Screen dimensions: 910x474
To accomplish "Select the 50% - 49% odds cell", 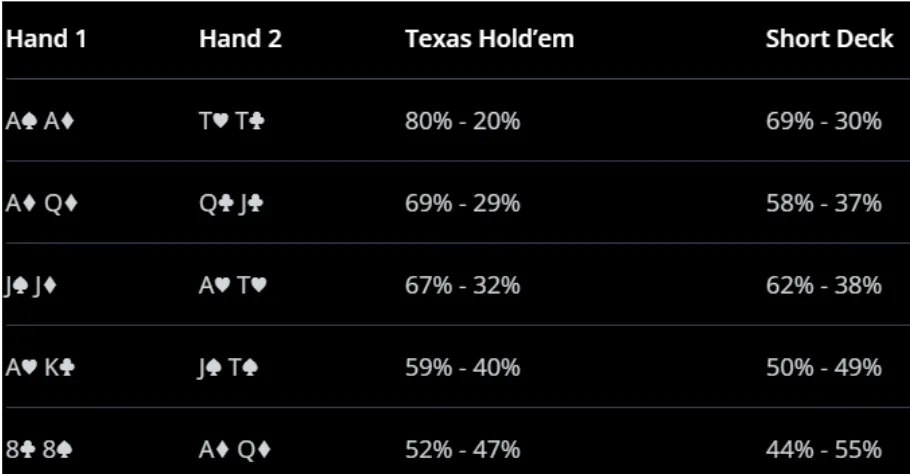I will click(823, 367).
